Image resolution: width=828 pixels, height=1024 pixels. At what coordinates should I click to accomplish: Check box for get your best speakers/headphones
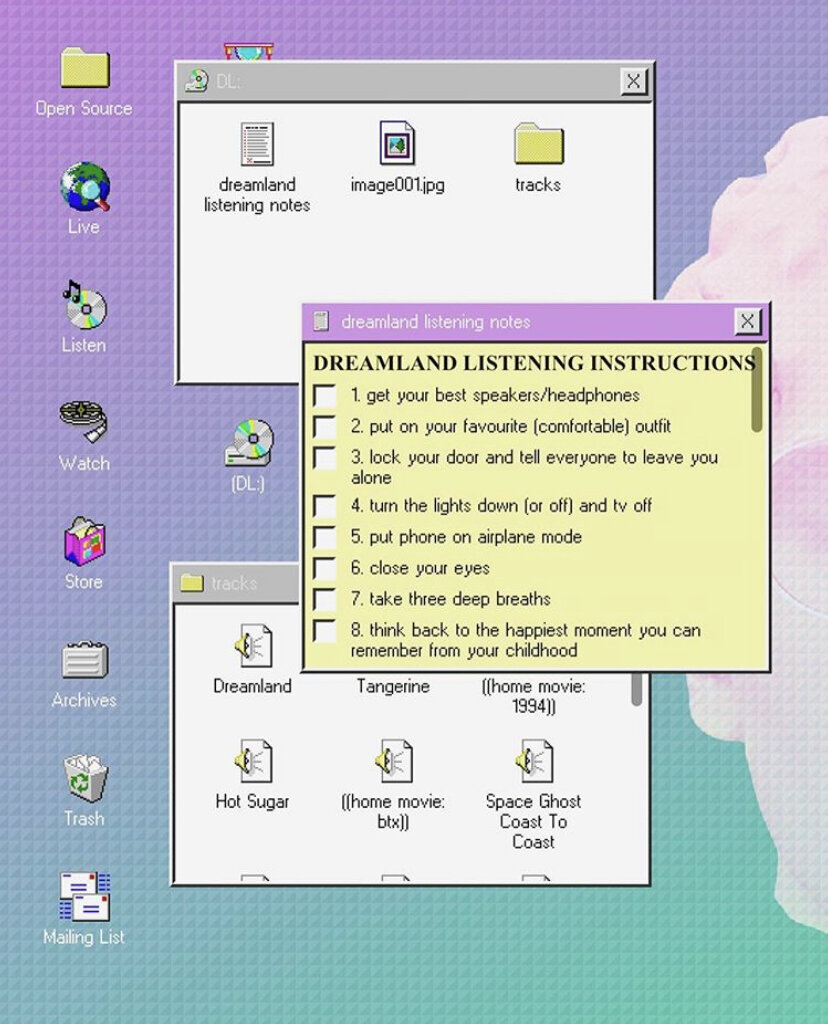coord(325,396)
